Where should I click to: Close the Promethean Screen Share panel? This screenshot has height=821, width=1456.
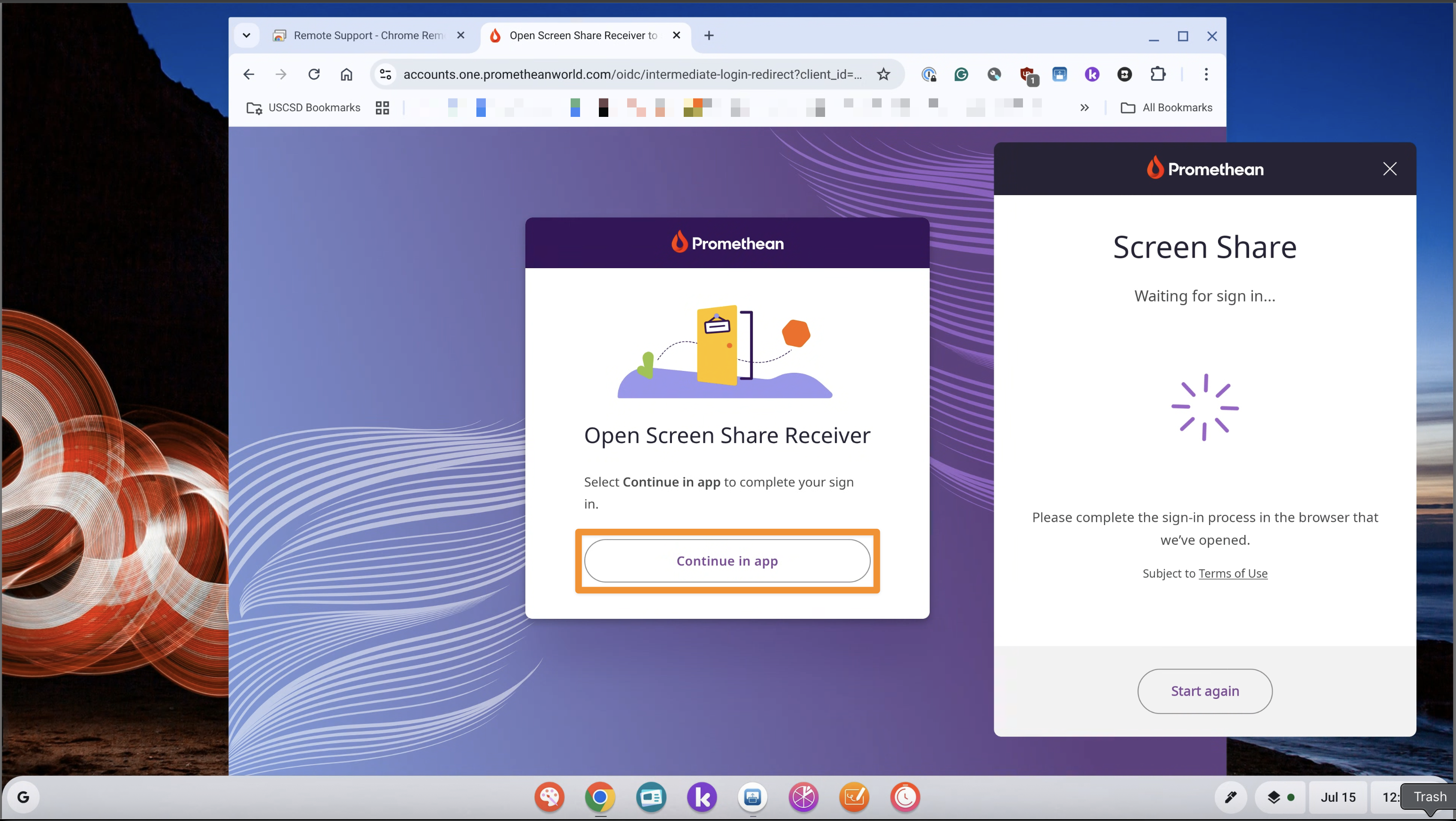[1389, 169]
